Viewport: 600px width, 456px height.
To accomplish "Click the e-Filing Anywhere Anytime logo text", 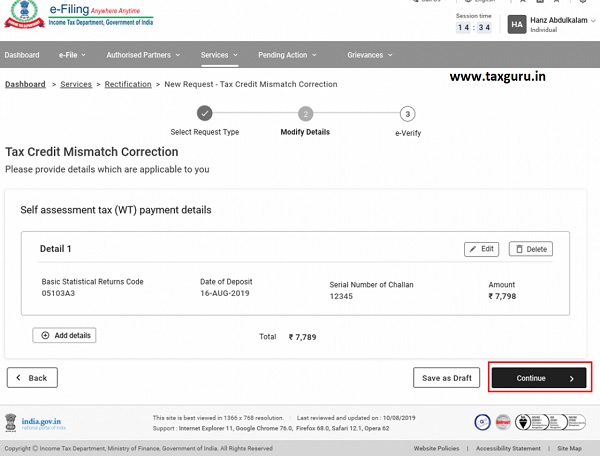I will (95, 10).
